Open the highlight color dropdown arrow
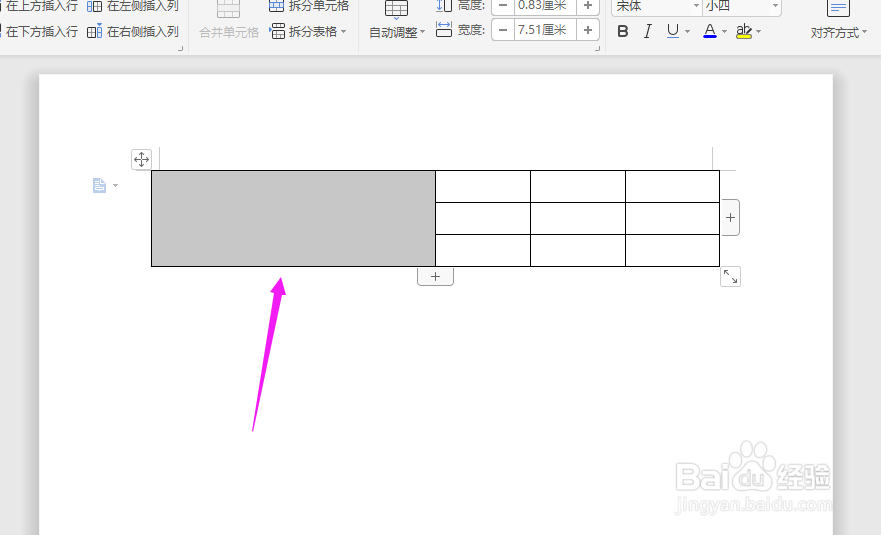 (759, 31)
